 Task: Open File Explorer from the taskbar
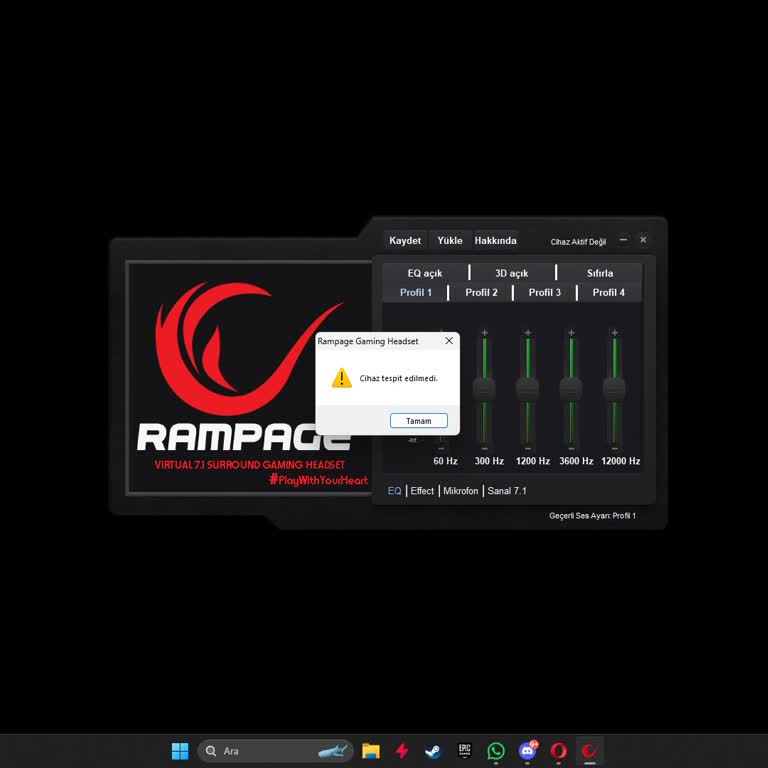pos(371,750)
